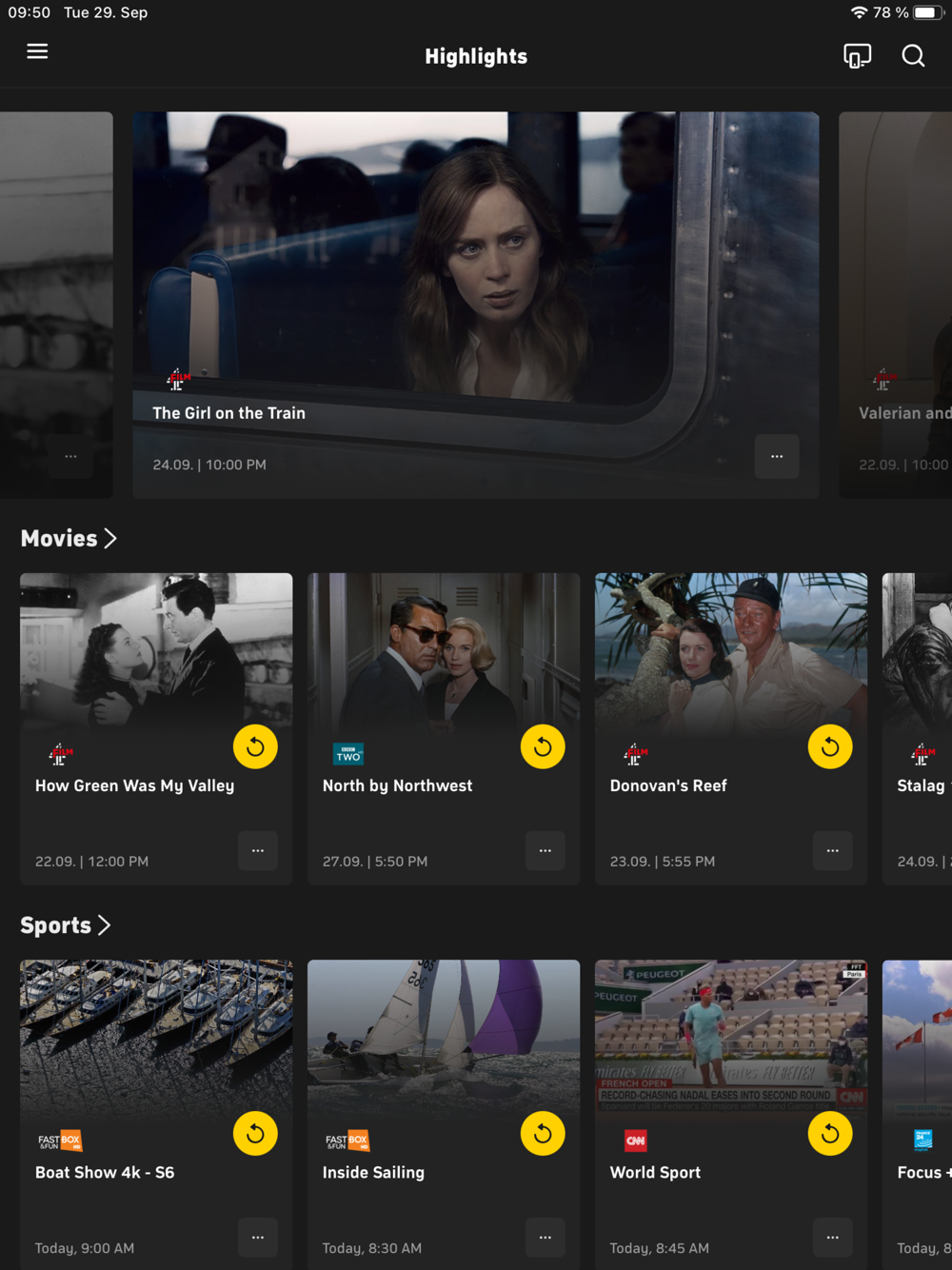Screen dimensions: 952x1270
Task: Replay World Sport from CNN
Action: 830,1134
